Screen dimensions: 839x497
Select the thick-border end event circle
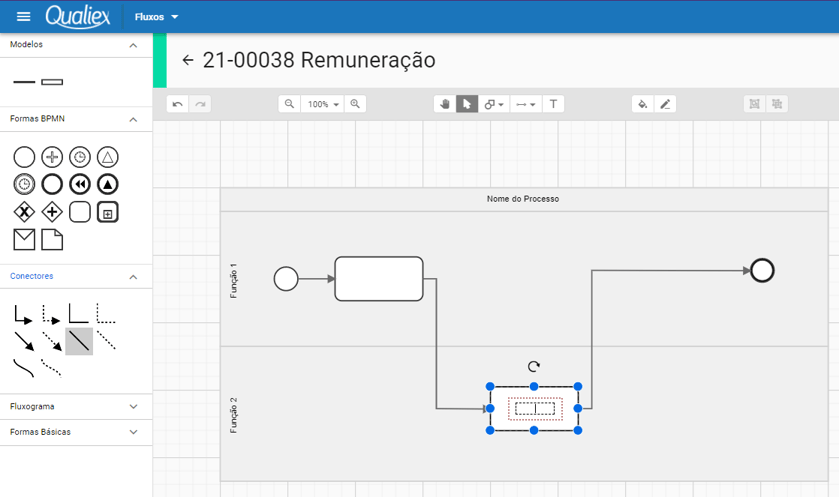52,185
